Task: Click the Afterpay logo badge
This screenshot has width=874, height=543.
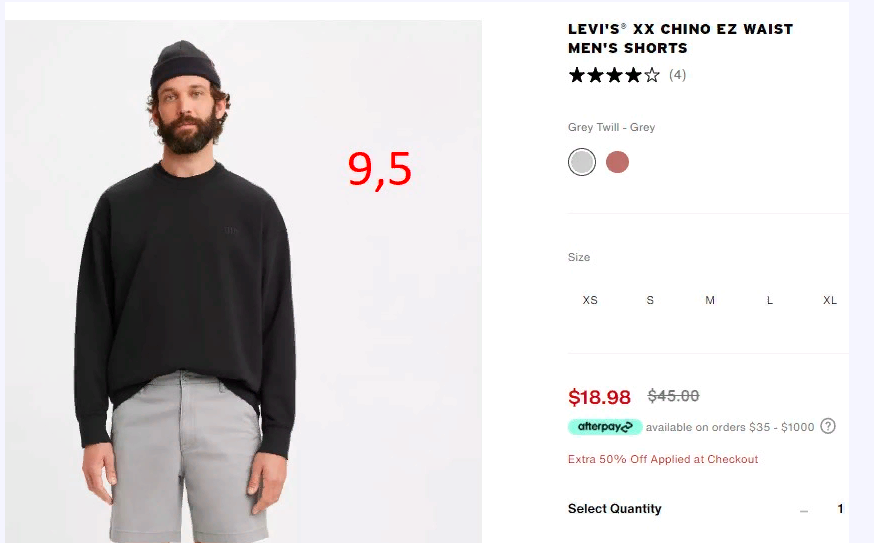Action: coord(605,426)
